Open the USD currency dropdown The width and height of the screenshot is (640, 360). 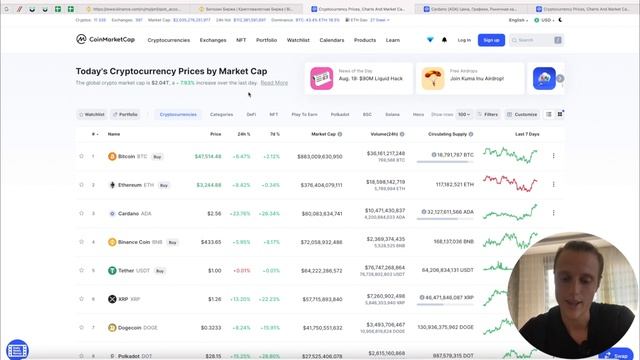tap(545, 20)
